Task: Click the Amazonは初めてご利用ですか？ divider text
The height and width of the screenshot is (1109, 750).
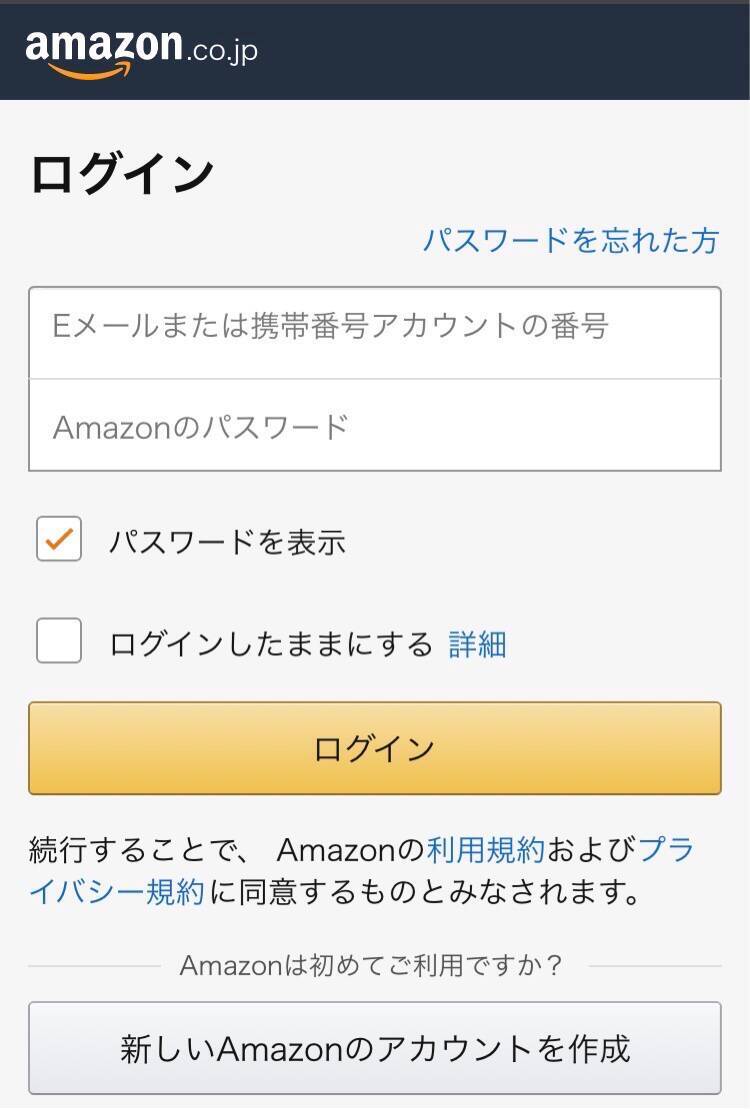Action: click(373, 966)
